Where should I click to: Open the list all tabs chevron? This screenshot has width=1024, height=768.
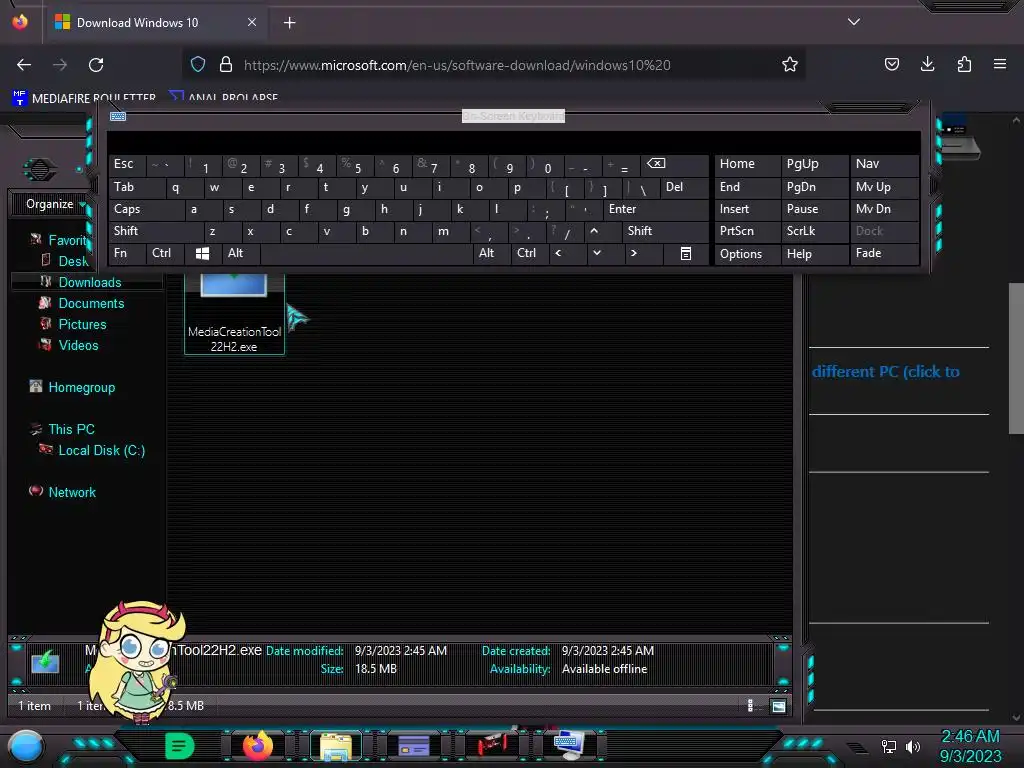pyautogui.click(x=854, y=22)
